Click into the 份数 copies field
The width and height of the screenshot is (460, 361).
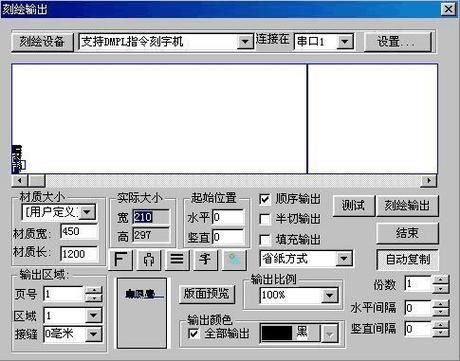(418, 284)
